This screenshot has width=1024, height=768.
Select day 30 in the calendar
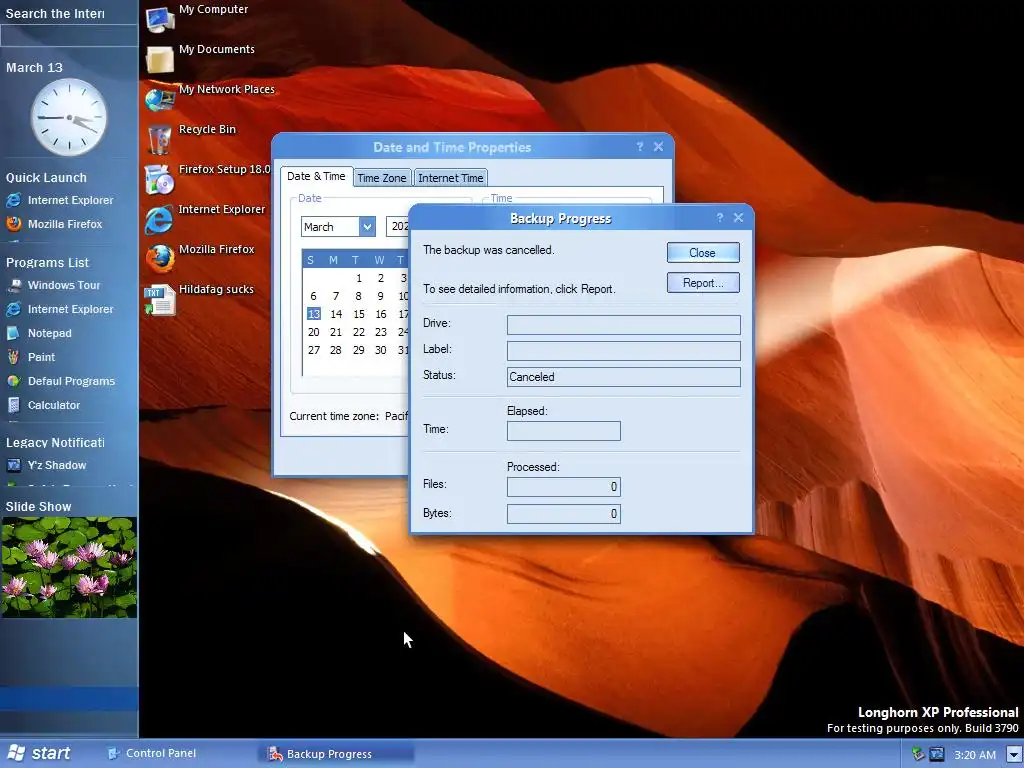click(381, 350)
